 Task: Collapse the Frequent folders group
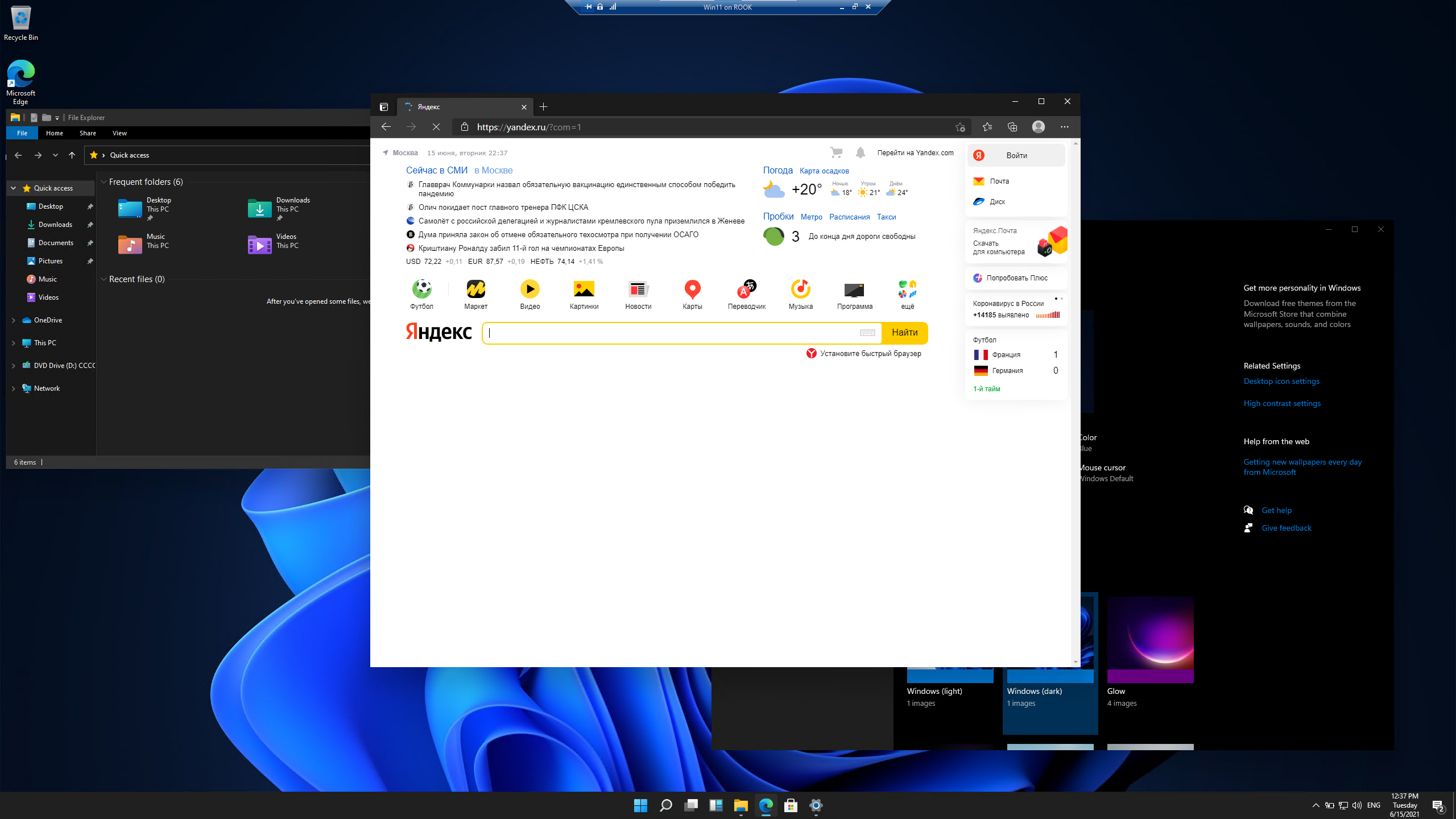pos(104,181)
